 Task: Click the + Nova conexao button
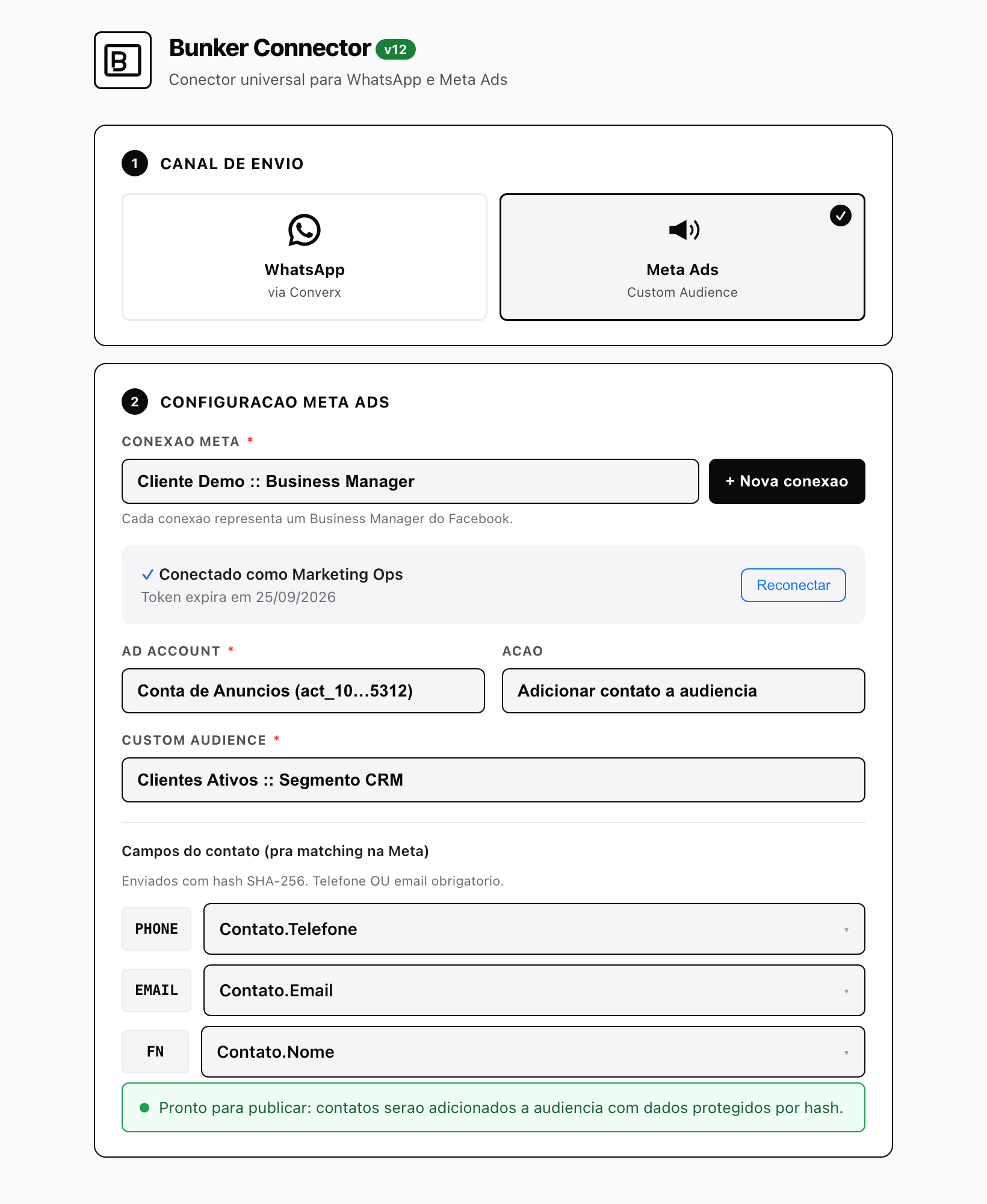point(787,482)
